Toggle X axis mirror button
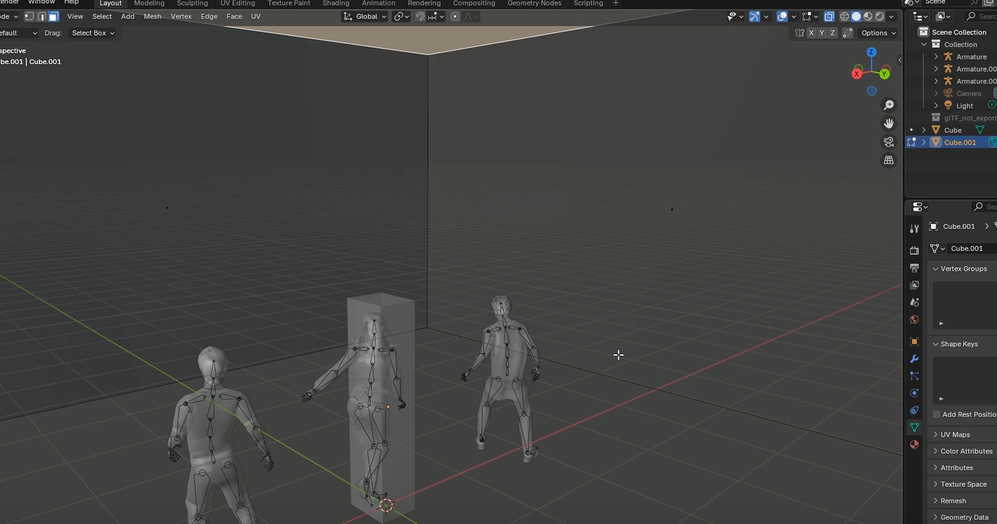997x524 pixels. (x=810, y=33)
